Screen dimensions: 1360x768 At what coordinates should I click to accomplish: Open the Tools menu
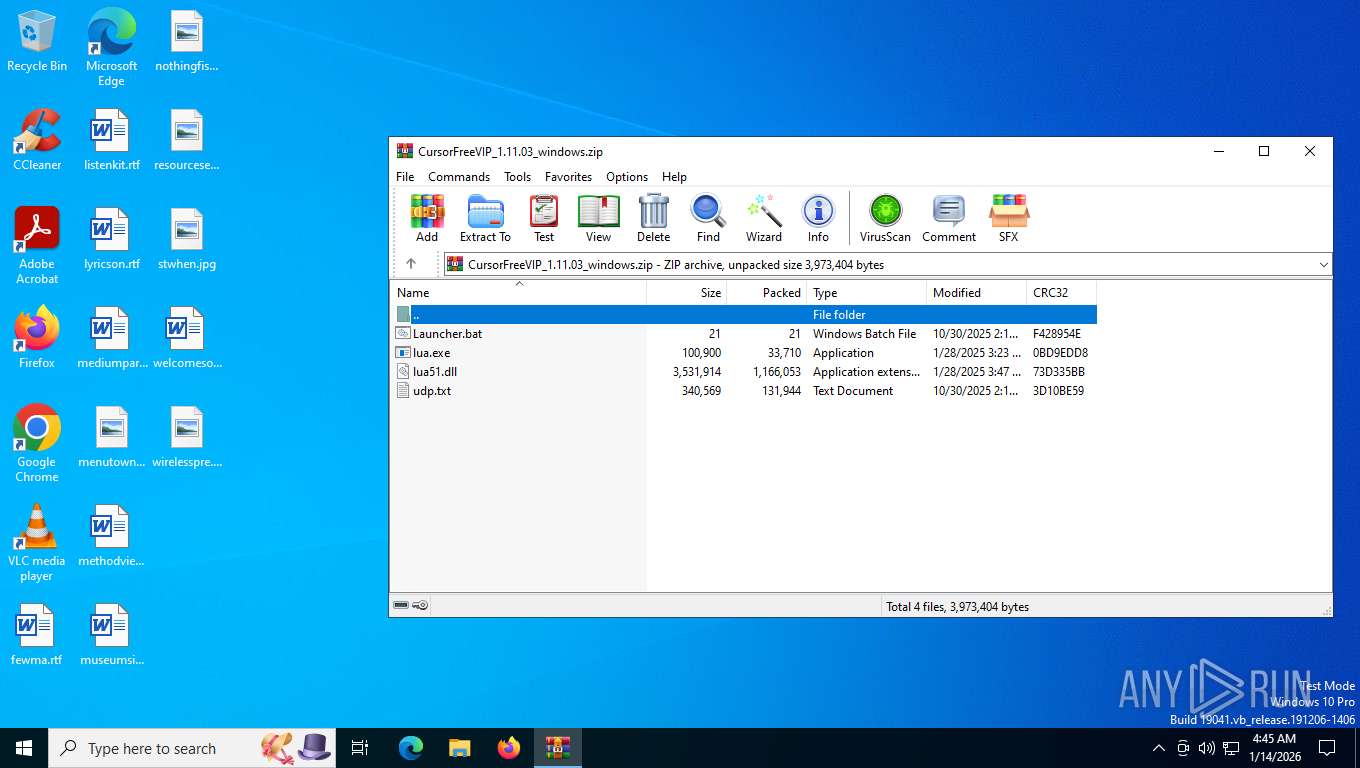(517, 177)
